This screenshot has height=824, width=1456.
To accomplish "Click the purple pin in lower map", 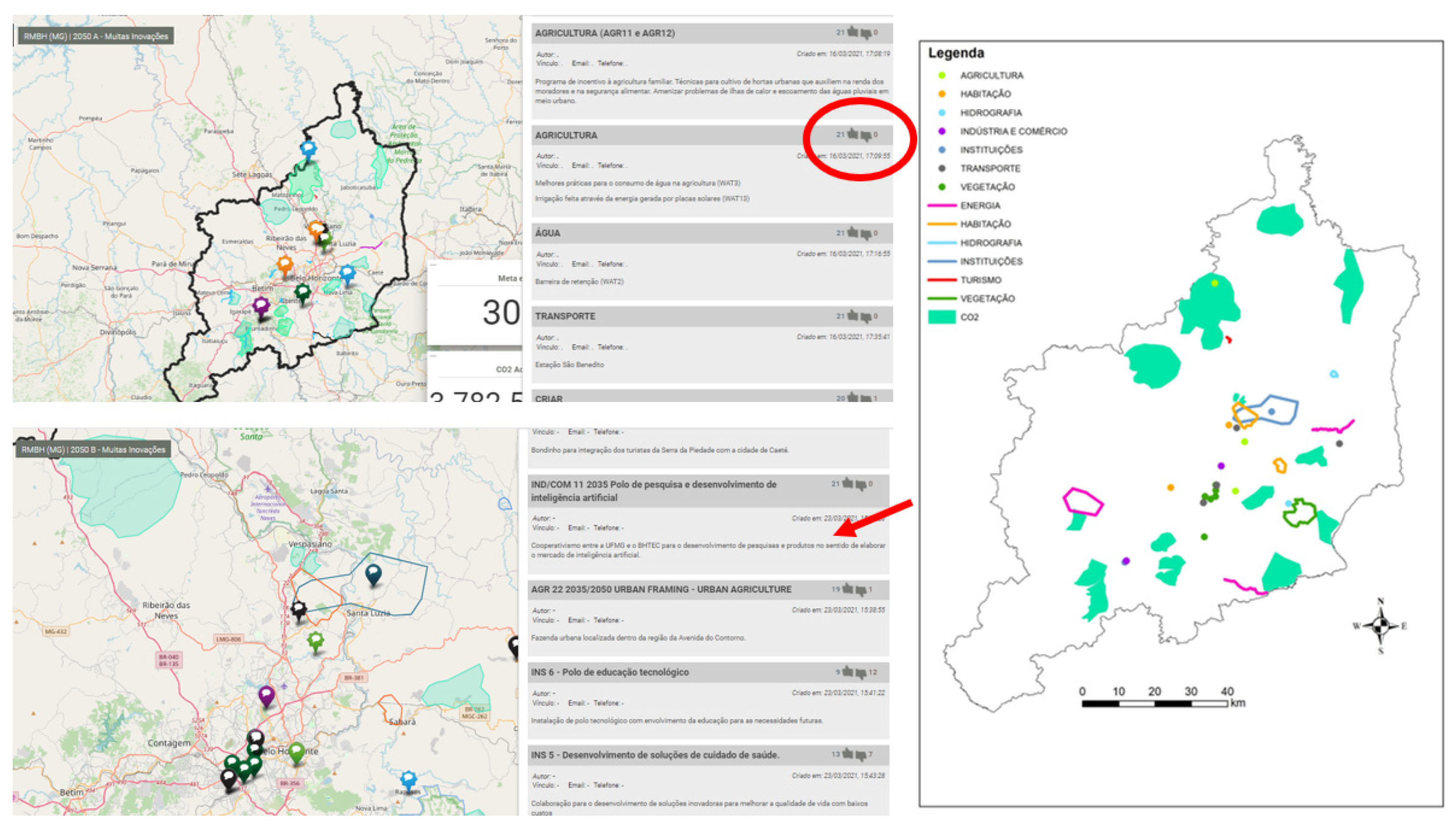I will click(x=266, y=694).
